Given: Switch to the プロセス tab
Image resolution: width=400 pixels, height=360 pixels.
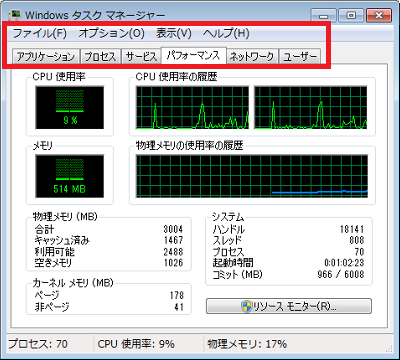Looking at the screenshot, I should (100, 57).
